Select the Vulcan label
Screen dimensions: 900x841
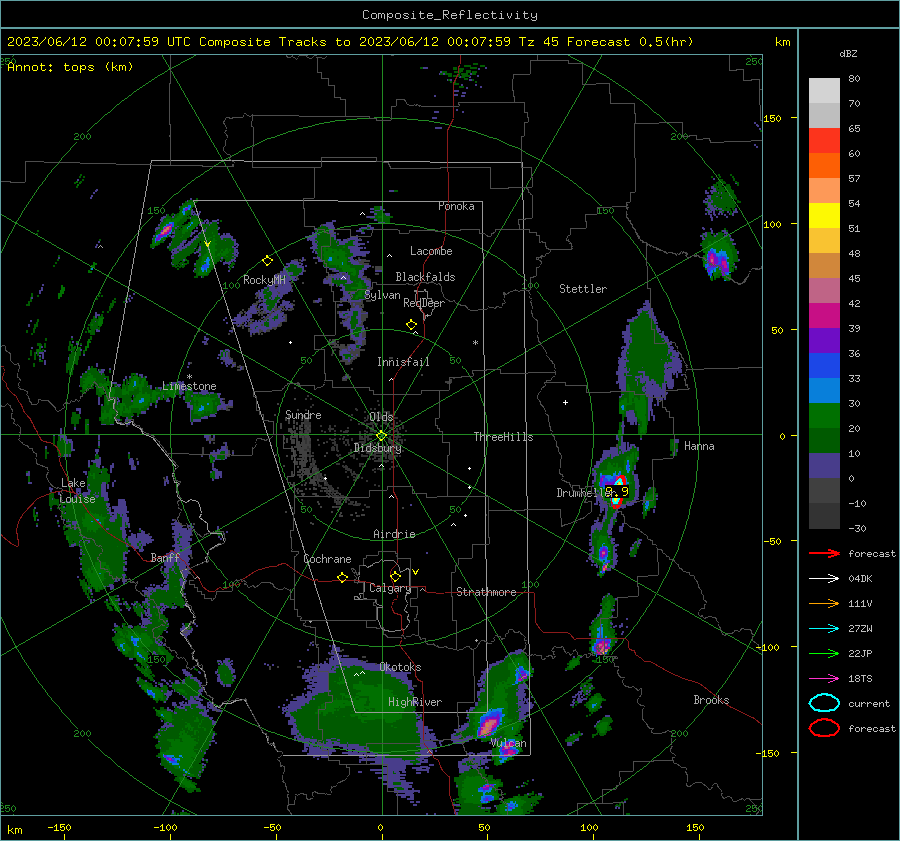click(x=508, y=743)
